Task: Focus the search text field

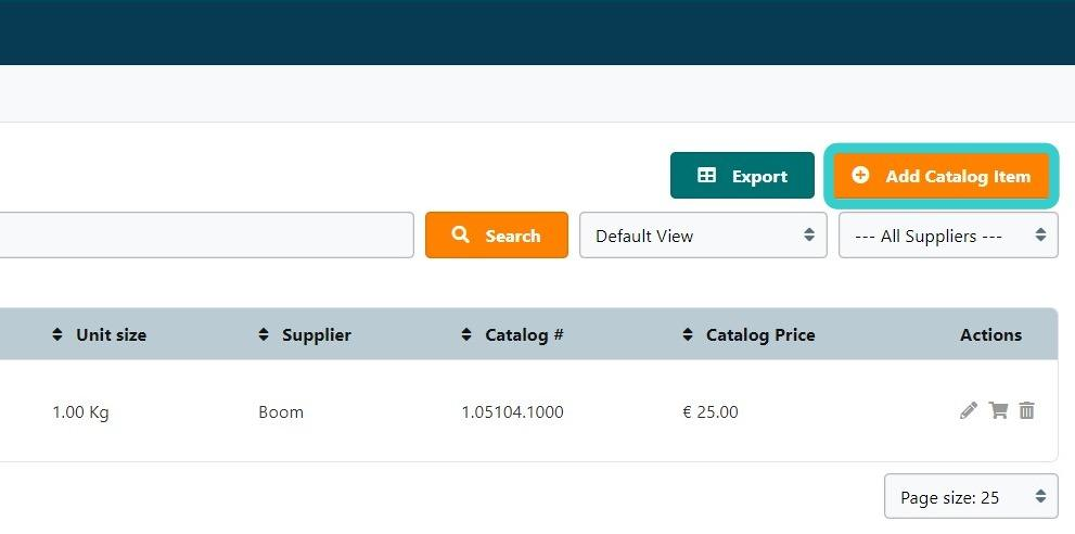Action: pyautogui.click(x=200, y=235)
